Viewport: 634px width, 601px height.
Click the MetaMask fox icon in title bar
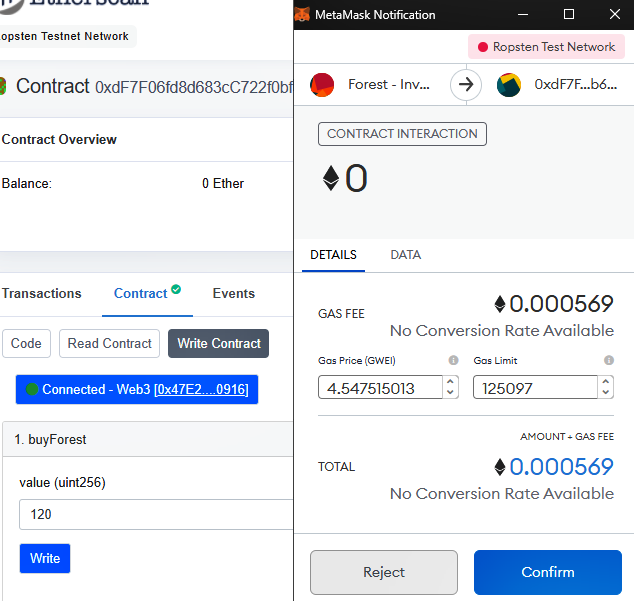(x=303, y=15)
